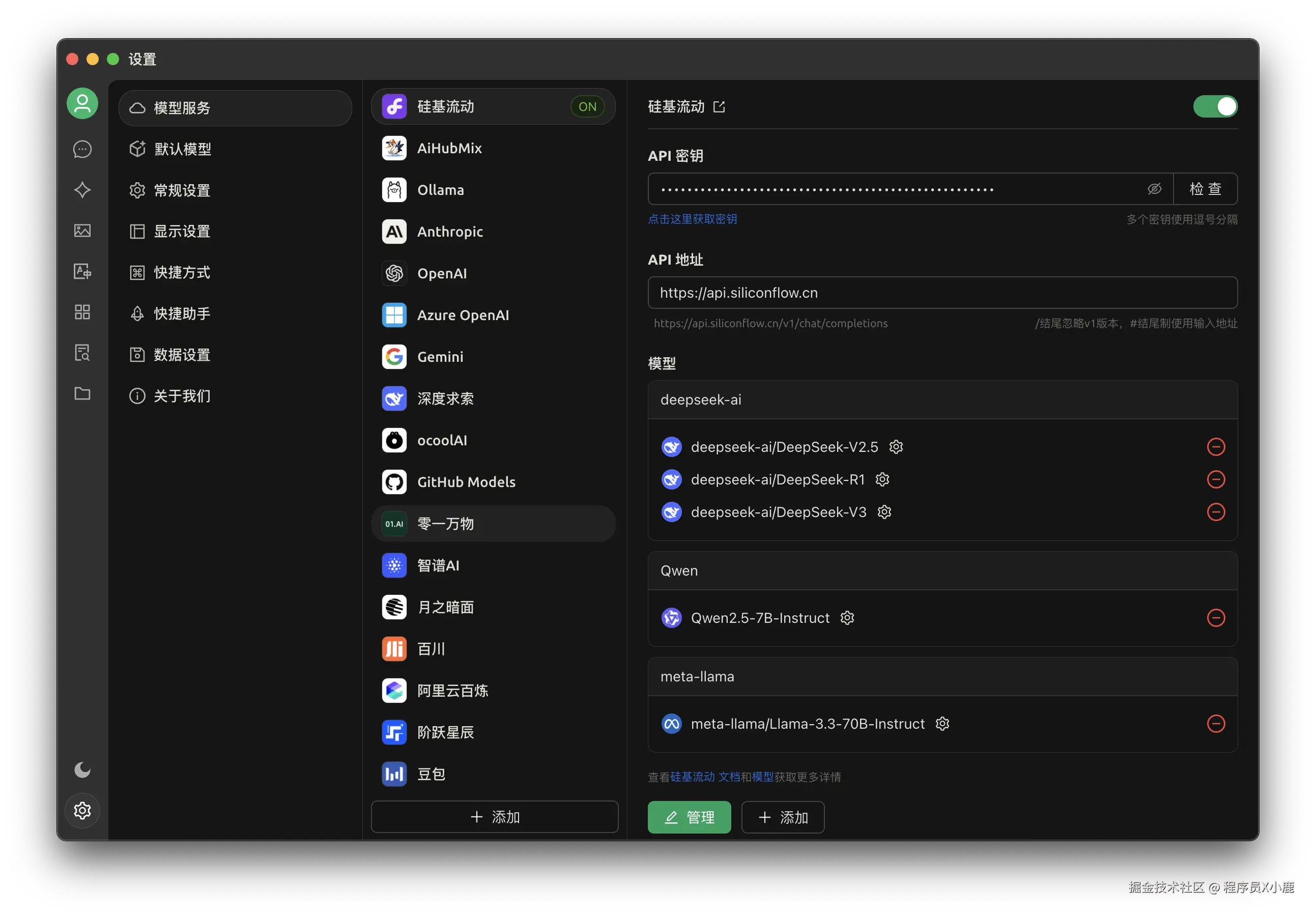Click the green 管理 button
Viewport: 1316px width, 916px height.
(689, 817)
